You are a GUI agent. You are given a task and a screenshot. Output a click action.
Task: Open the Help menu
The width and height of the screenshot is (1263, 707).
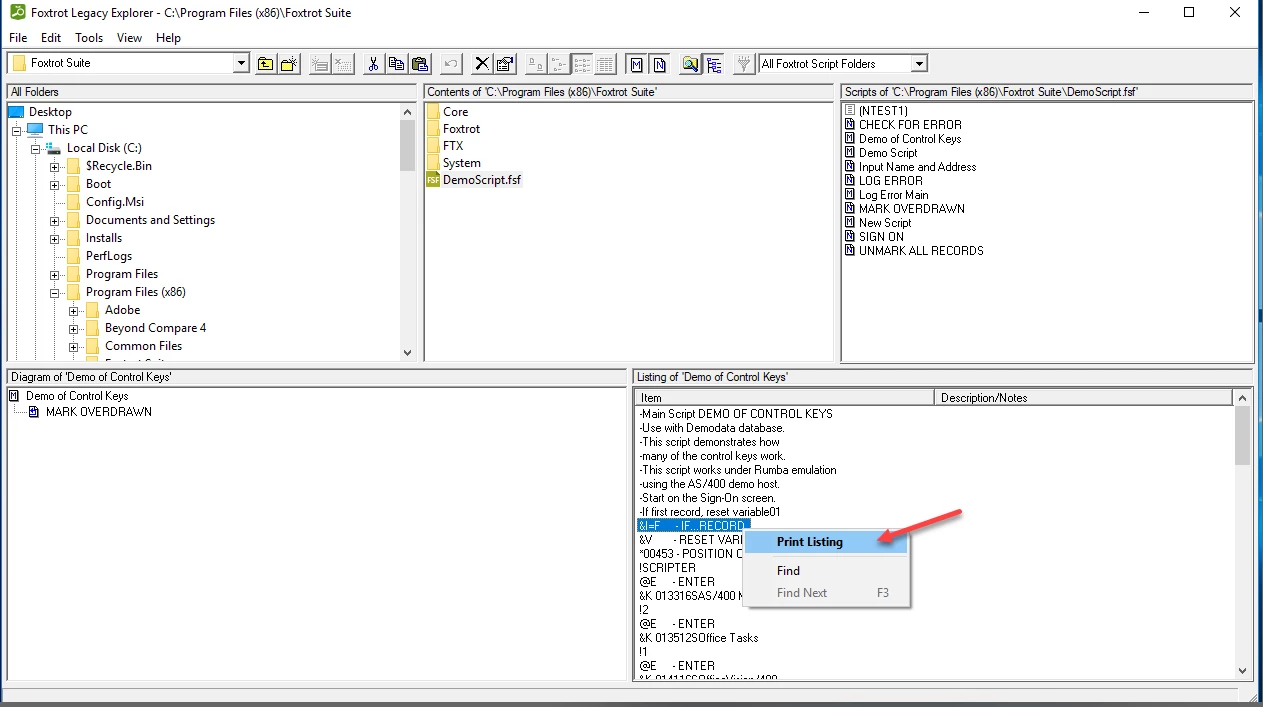[x=168, y=38]
